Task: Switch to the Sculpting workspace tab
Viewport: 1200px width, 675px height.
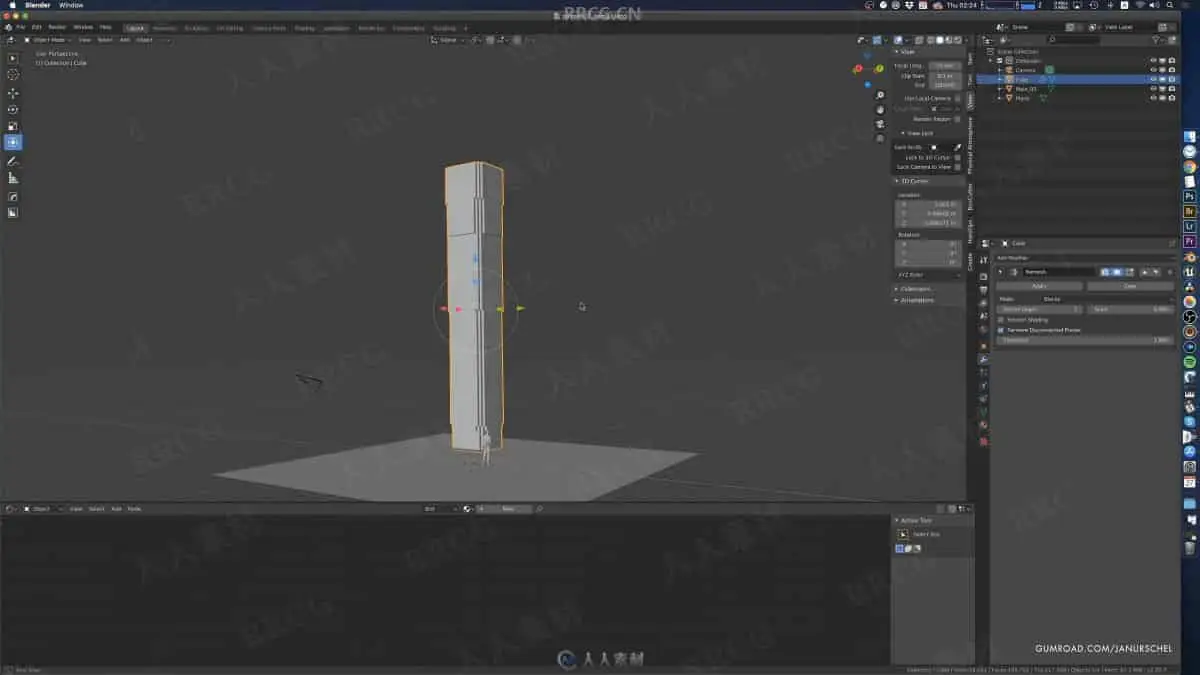Action: [x=196, y=28]
